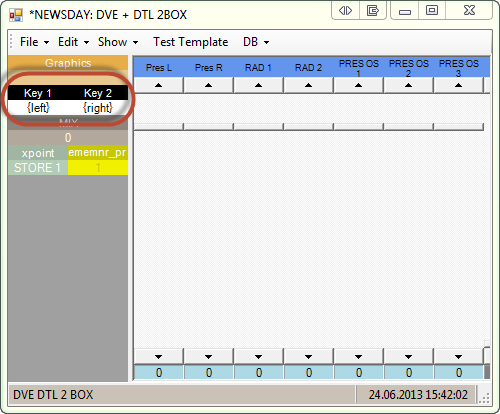
Task: Select the Graphics header in the left panel
Action: [x=68, y=63]
